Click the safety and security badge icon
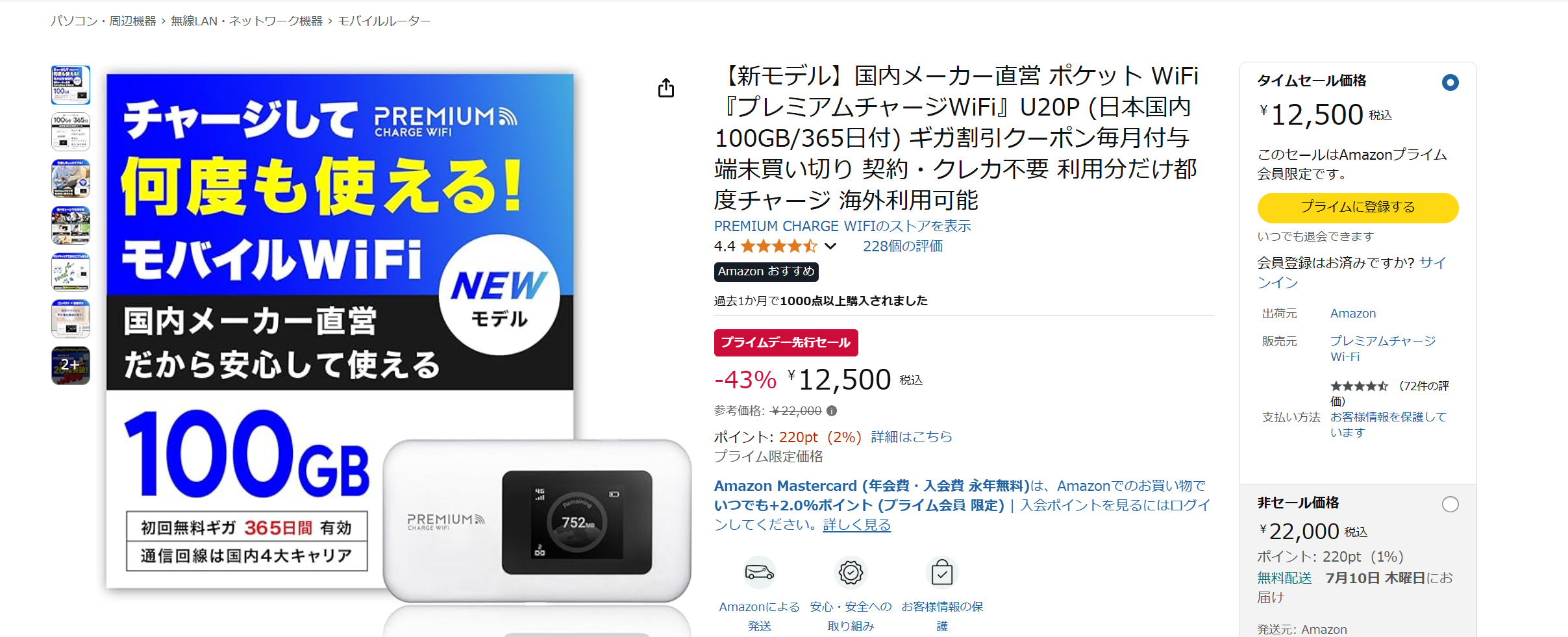Viewport: 1568px width, 637px height. point(851,572)
